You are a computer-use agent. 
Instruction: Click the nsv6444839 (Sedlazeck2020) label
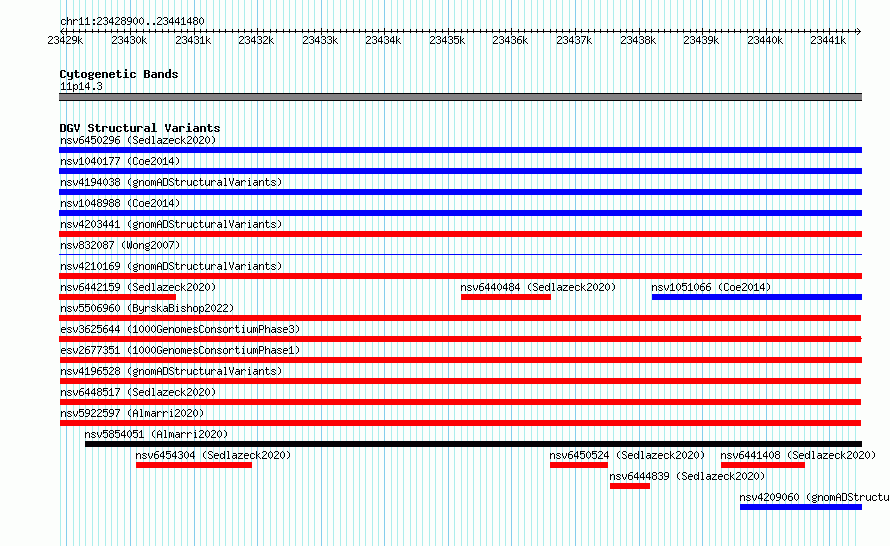click(x=687, y=476)
